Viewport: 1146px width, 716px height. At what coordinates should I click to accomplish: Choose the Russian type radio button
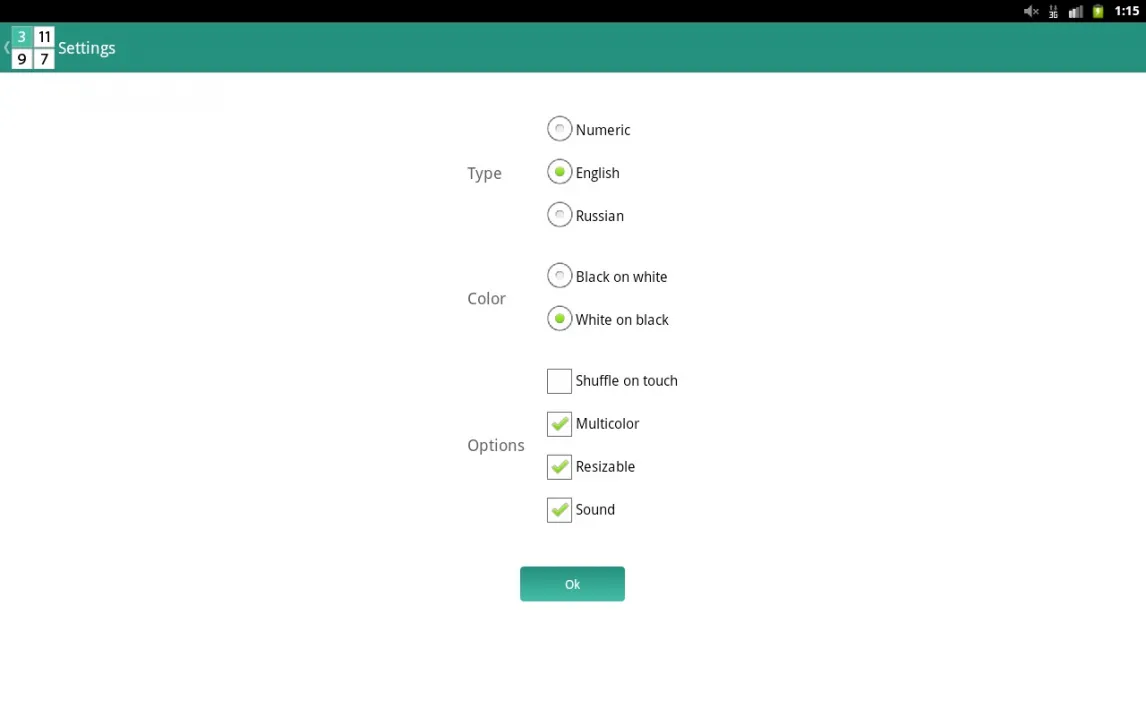(x=559, y=216)
